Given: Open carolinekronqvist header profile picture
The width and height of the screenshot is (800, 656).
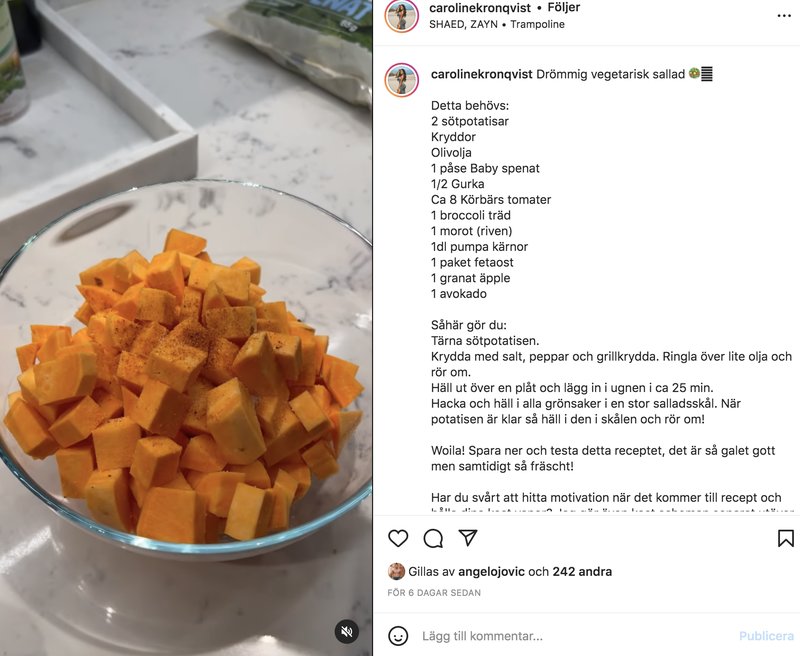Looking at the screenshot, I should tap(402, 16).
